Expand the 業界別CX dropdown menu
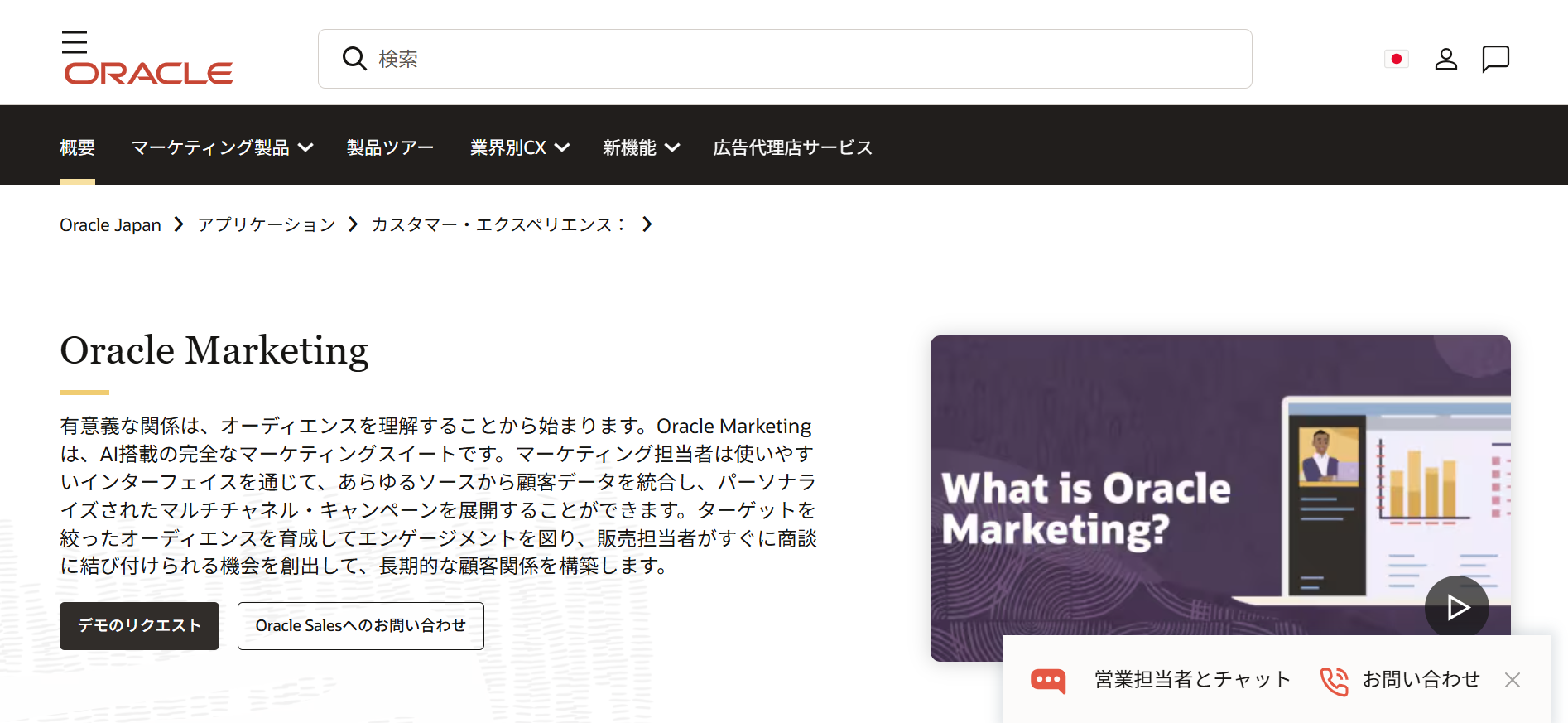 519,147
